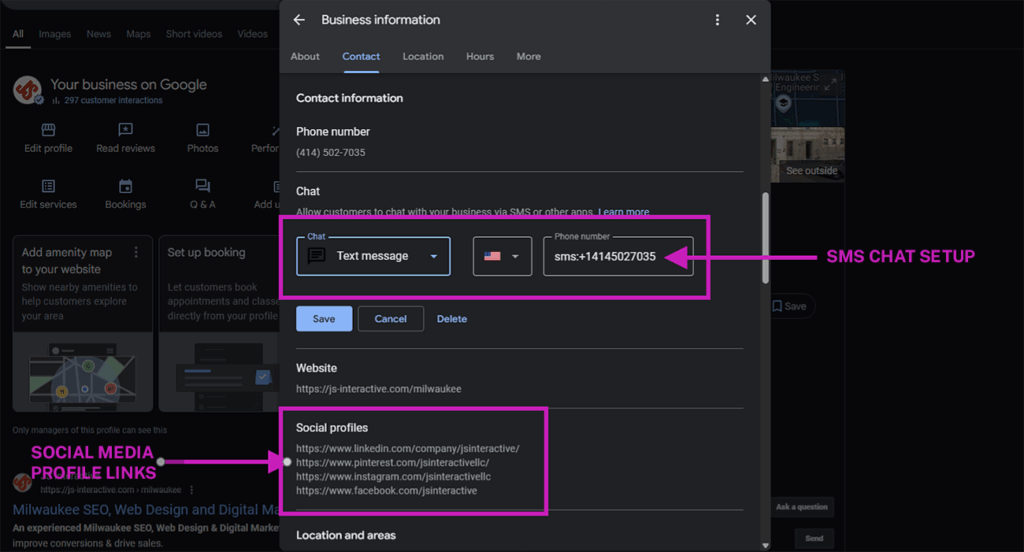Click the sms phone number input field
Image resolution: width=1024 pixels, height=552 pixels.
(x=618, y=256)
